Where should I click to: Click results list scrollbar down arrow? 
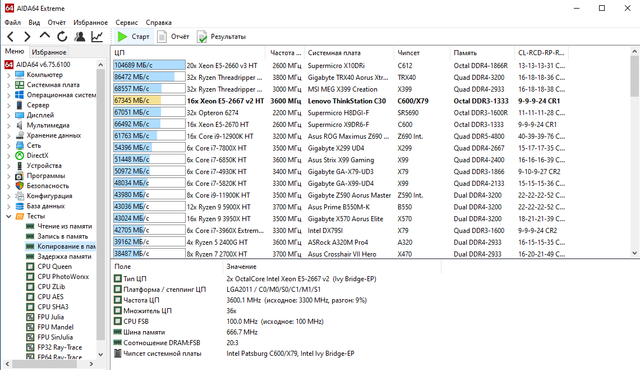point(634,253)
